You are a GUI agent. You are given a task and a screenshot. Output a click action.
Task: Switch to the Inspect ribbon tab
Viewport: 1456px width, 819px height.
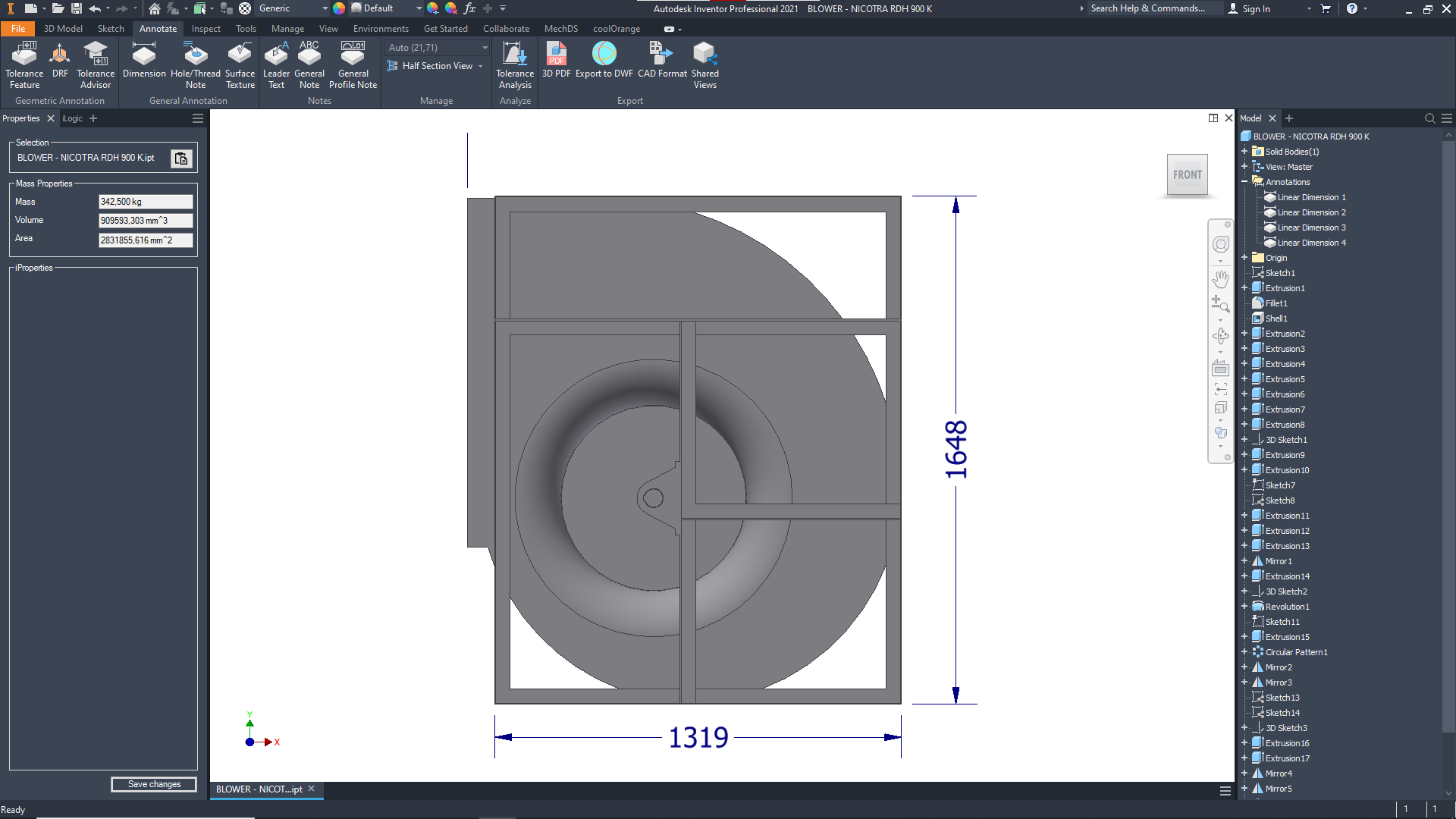coord(206,29)
